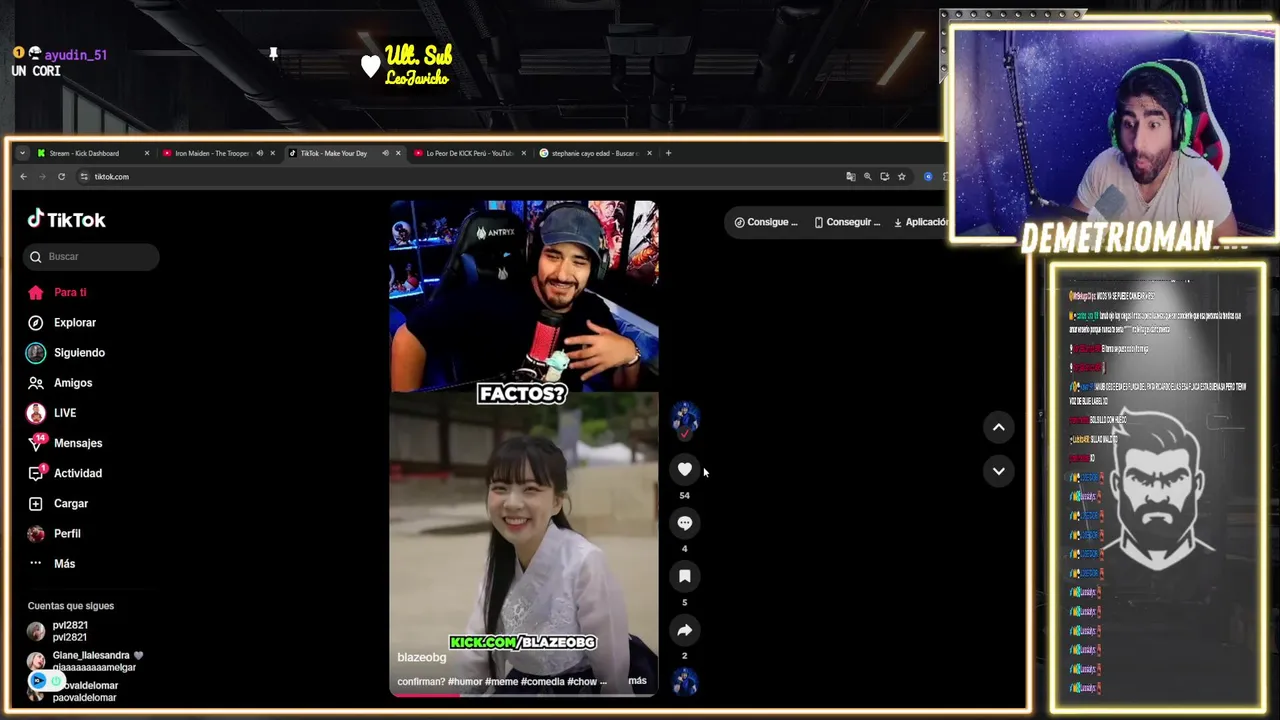Screen dimensions: 1280x720
Task: Click Cargar to upload a video
Action: [58, 503]
